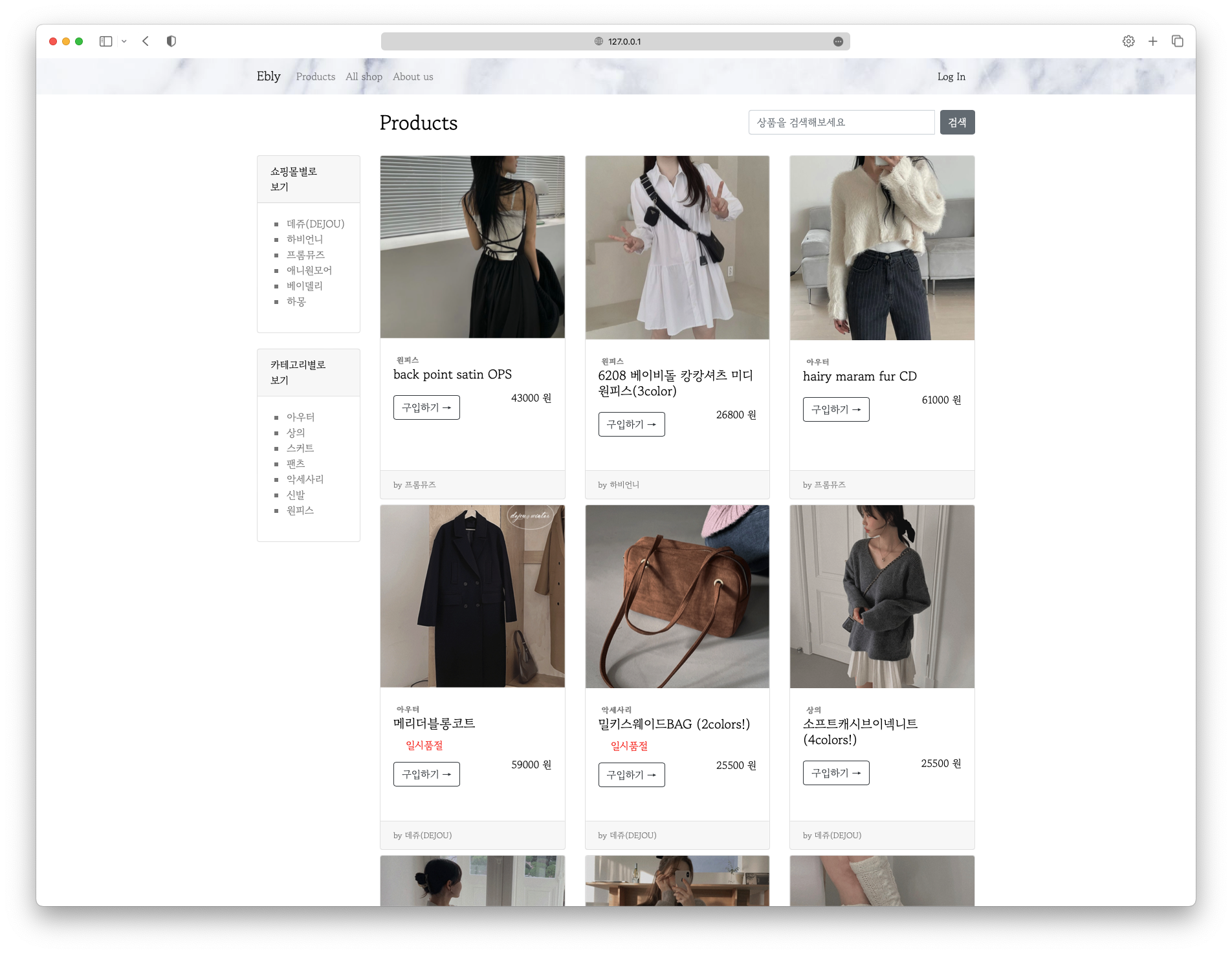The height and width of the screenshot is (954, 1232).
Task: Select category 팬츠 in sidebar
Action: 296,464
